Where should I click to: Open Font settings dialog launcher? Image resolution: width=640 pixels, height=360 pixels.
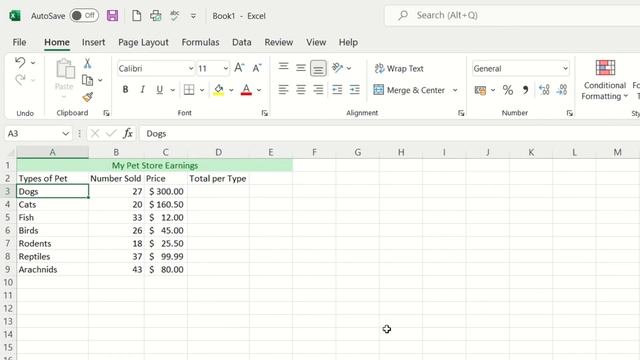(264, 113)
